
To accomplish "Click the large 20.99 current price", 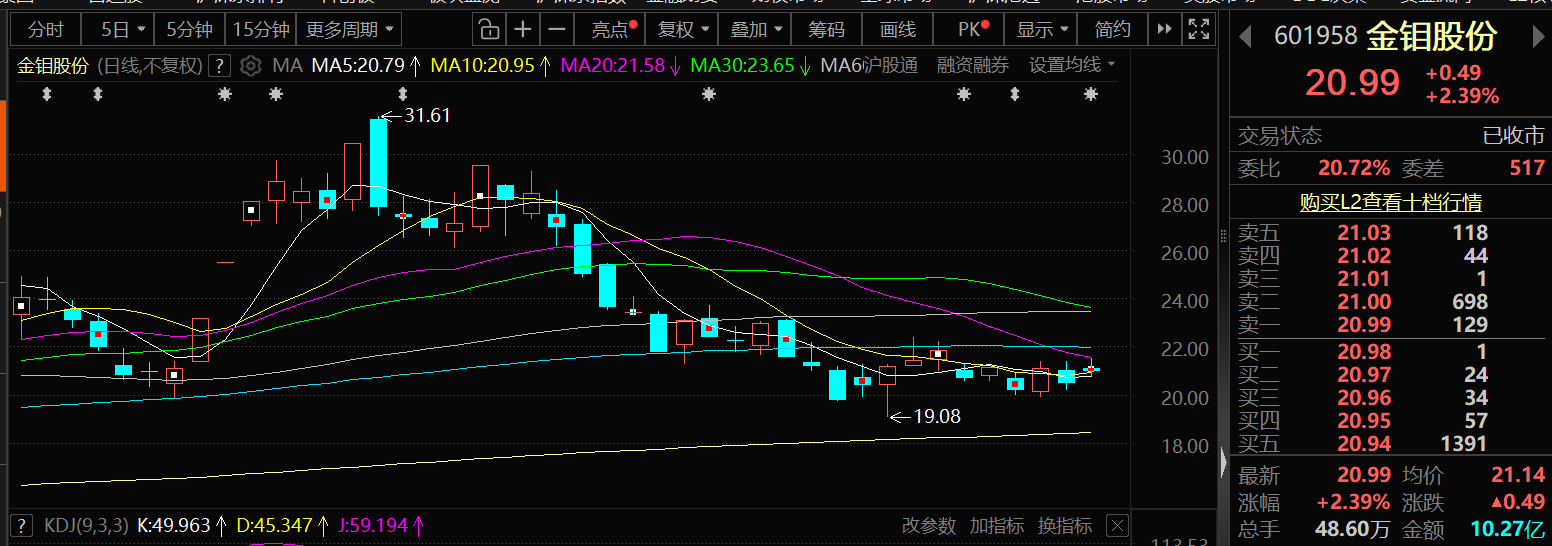I will click(x=1353, y=83).
